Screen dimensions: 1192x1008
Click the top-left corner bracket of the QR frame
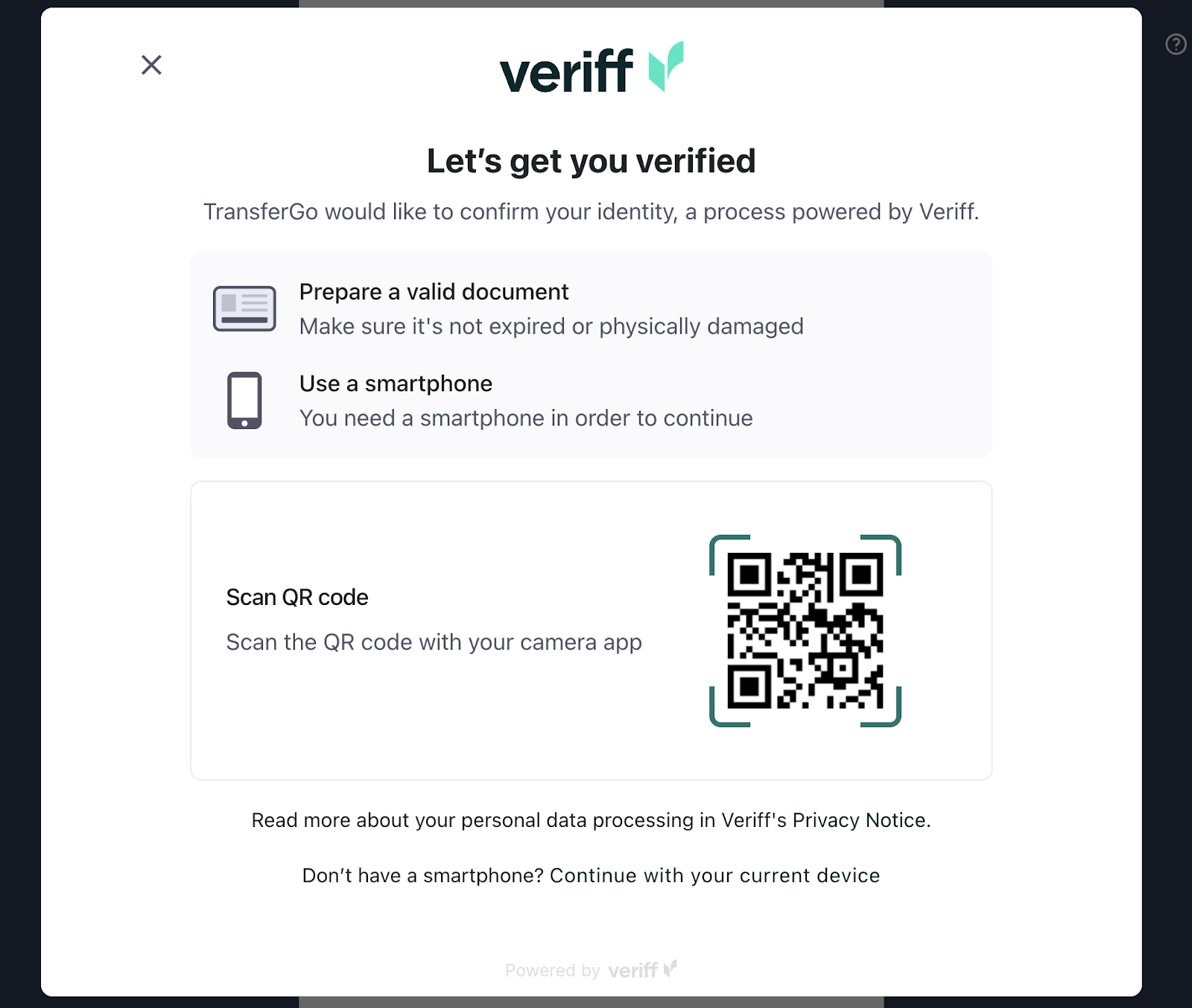pyautogui.click(x=729, y=554)
